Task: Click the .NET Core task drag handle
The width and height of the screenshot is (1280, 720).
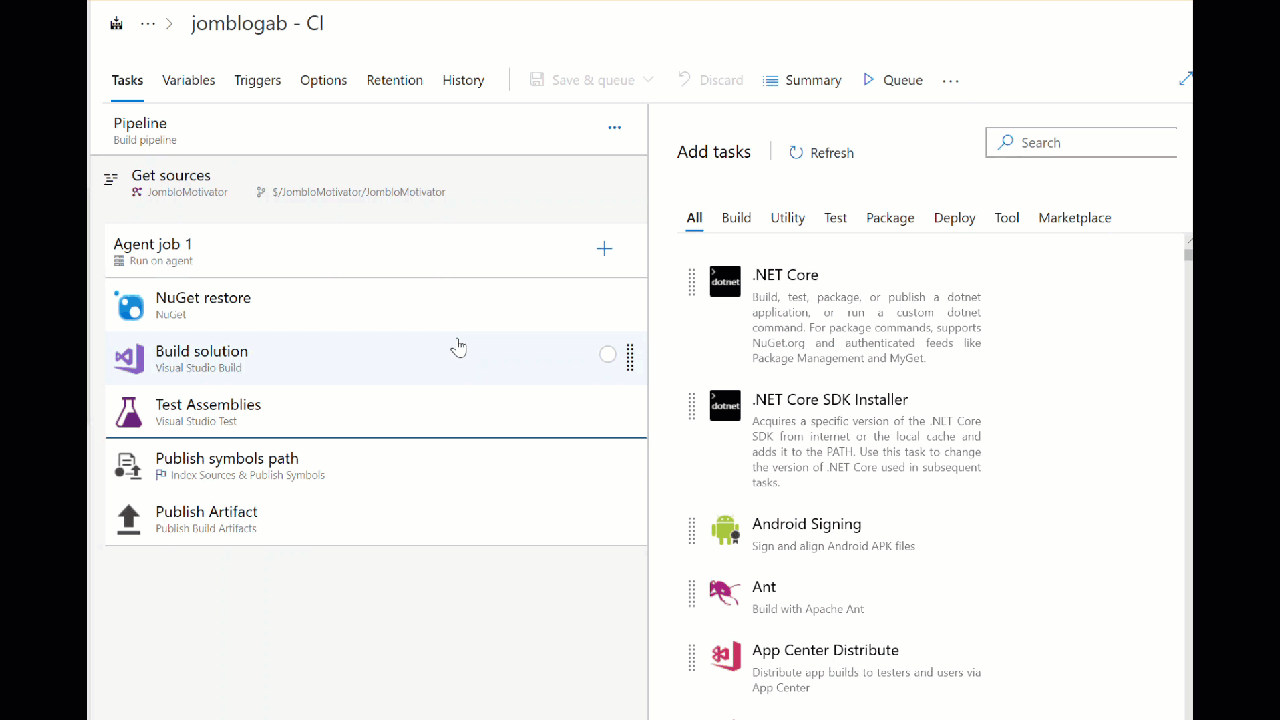Action: [x=692, y=282]
